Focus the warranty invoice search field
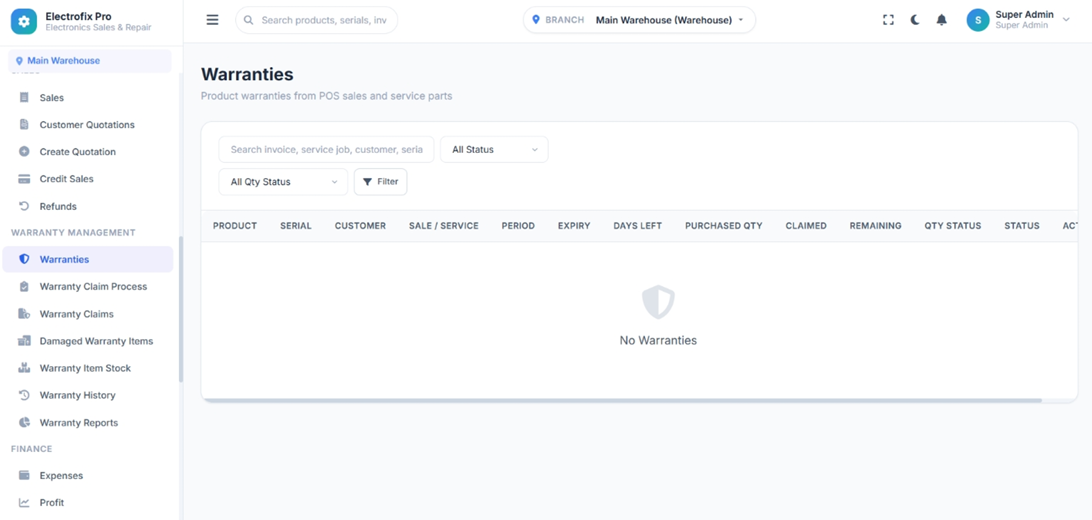 [327, 150]
